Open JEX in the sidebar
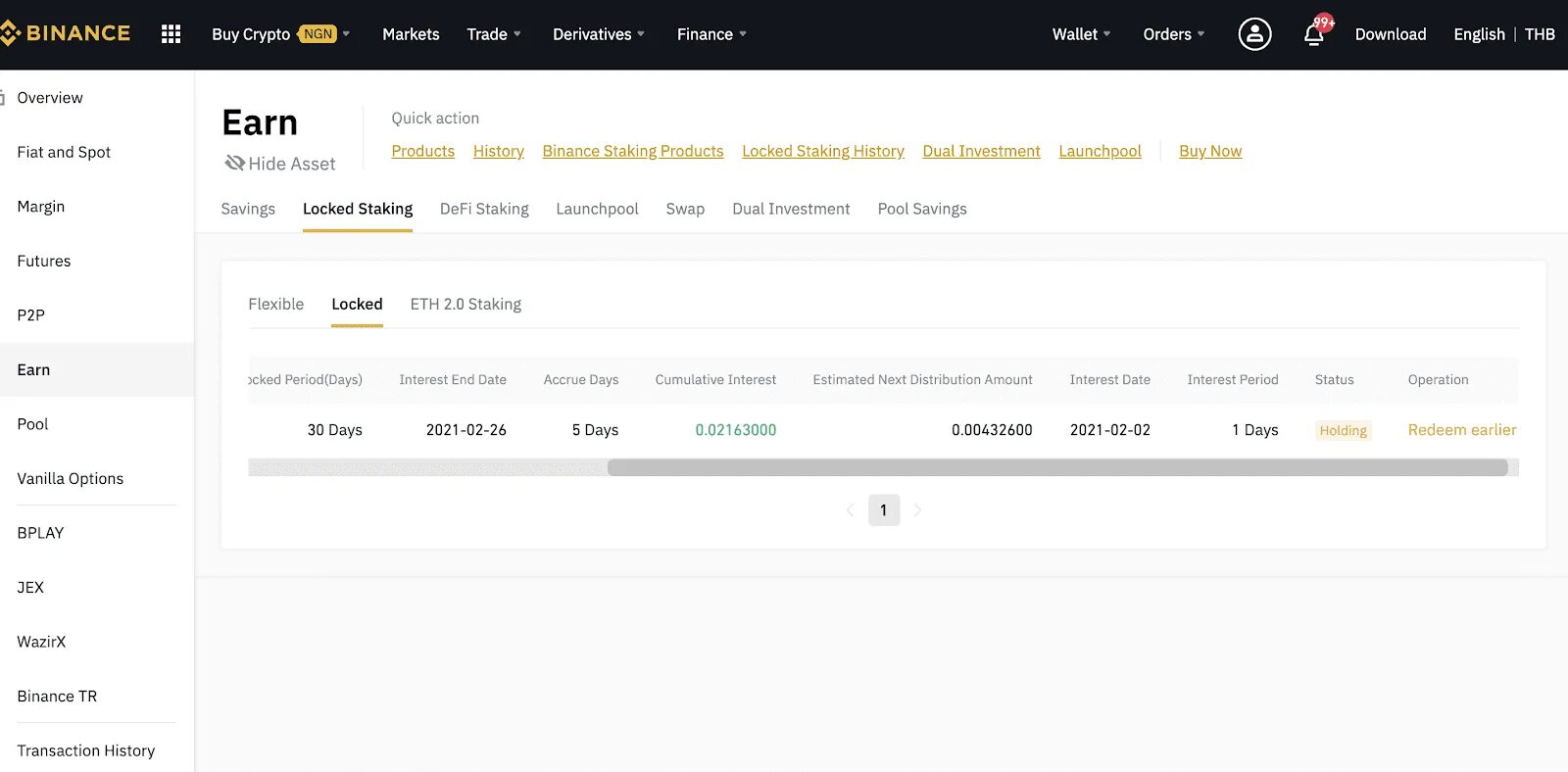The width and height of the screenshot is (1568, 772). pyautogui.click(x=30, y=587)
